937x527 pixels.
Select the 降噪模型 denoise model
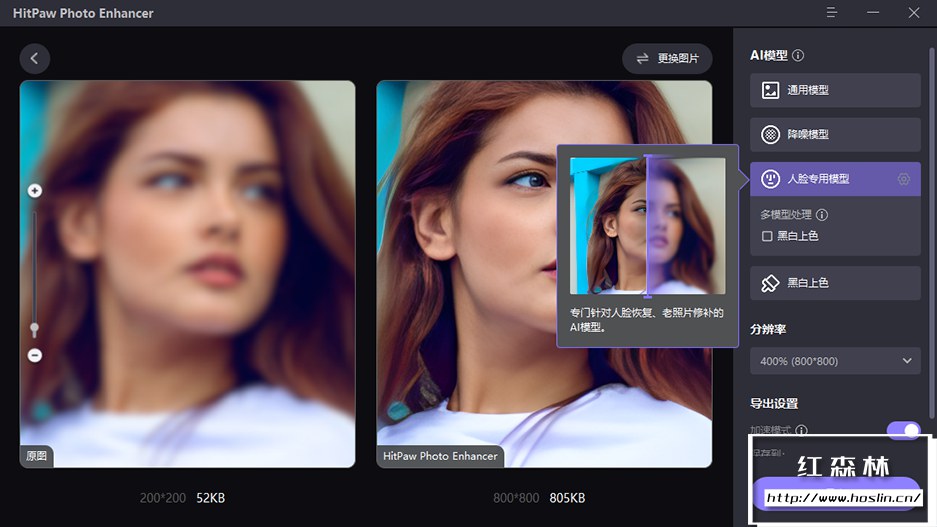(835, 134)
